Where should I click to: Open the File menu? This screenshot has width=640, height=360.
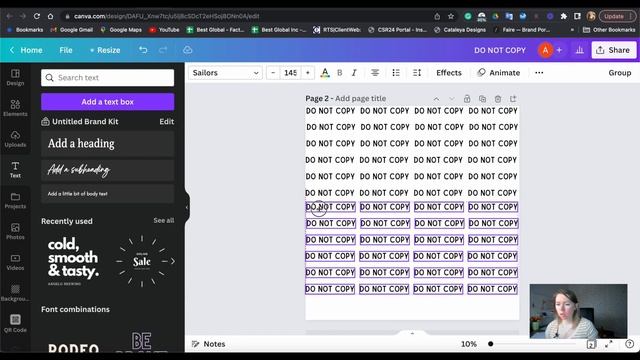pyautogui.click(x=66, y=50)
